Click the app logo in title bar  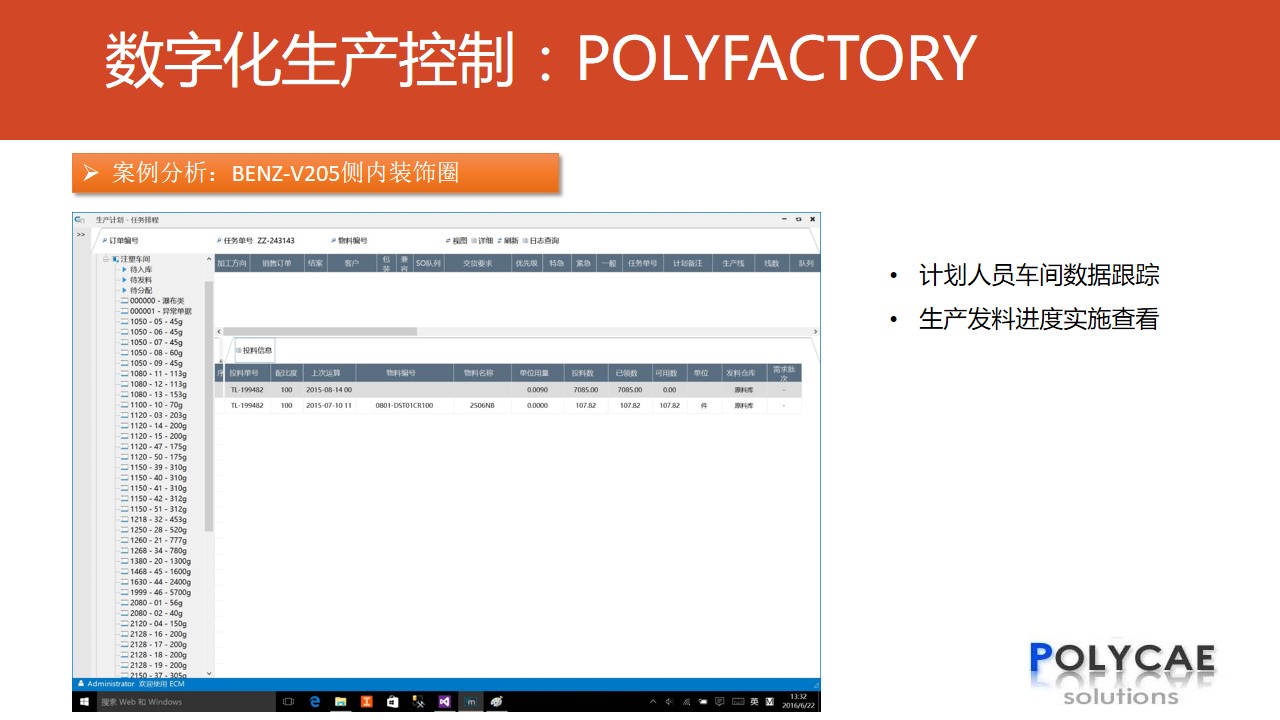tap(79, 219)
